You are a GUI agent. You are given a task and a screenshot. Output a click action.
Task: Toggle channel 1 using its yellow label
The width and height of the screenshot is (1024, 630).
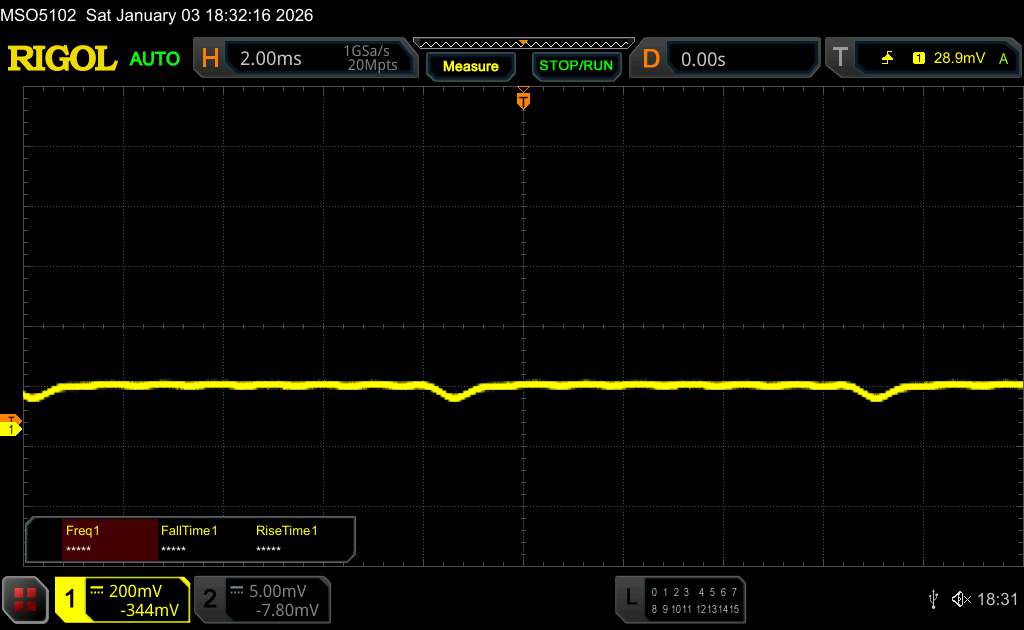click(x=71, y=600)
